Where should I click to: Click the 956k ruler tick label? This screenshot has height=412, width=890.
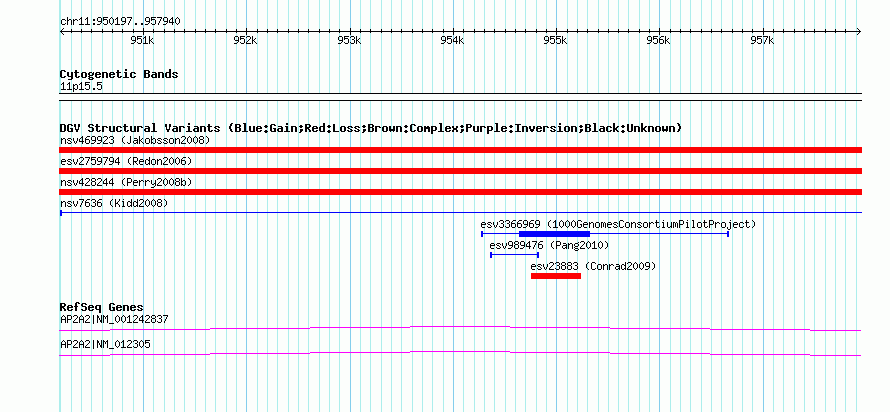click(658, 41)
